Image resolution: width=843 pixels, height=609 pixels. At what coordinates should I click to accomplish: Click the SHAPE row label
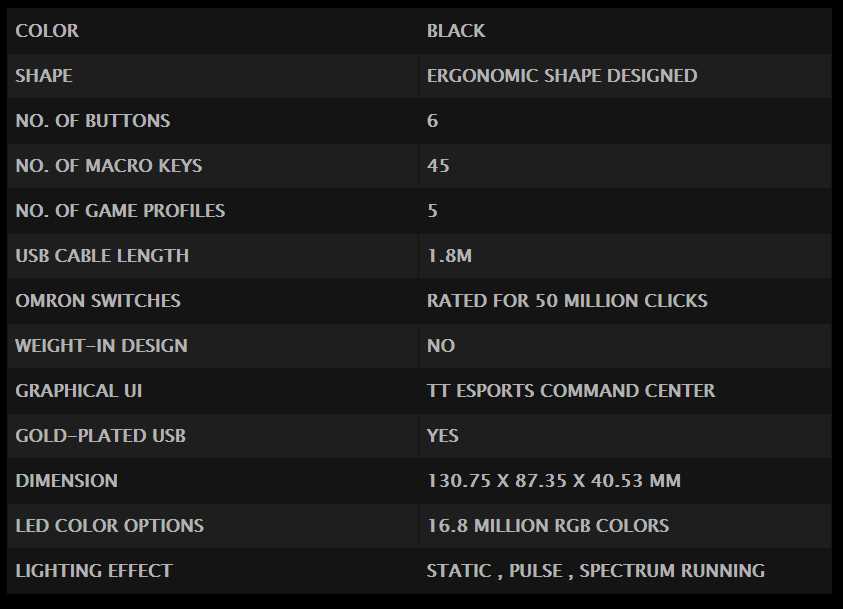[x=44, y=76]
